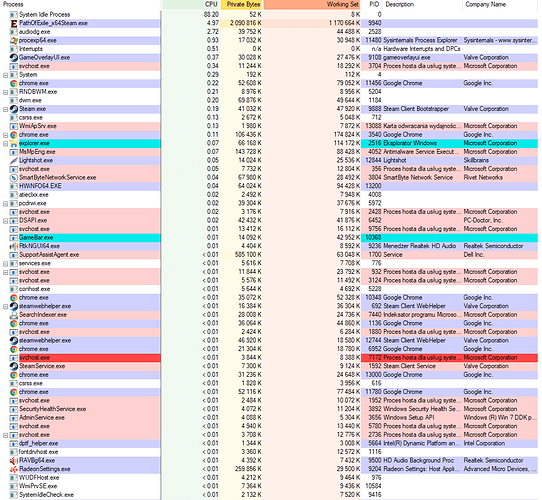The width and height of the screenshot is (542, 500).
Task: Select the RadeonSettings.exe red icon
Action: [13, 469]
